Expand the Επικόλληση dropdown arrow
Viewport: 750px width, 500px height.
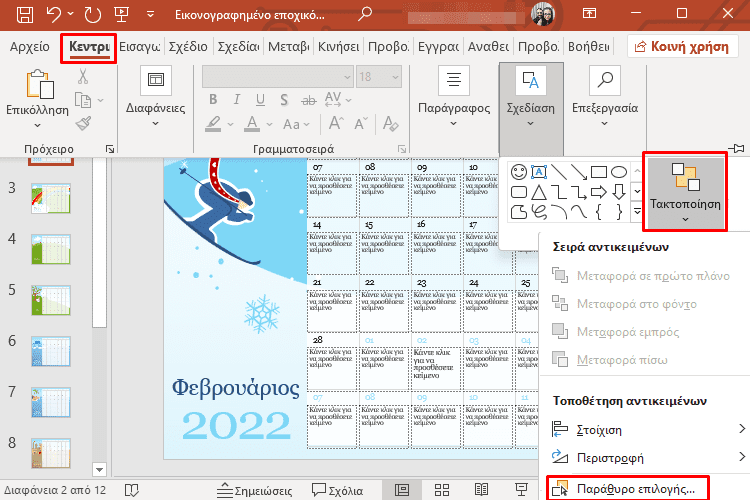(37, 125)
